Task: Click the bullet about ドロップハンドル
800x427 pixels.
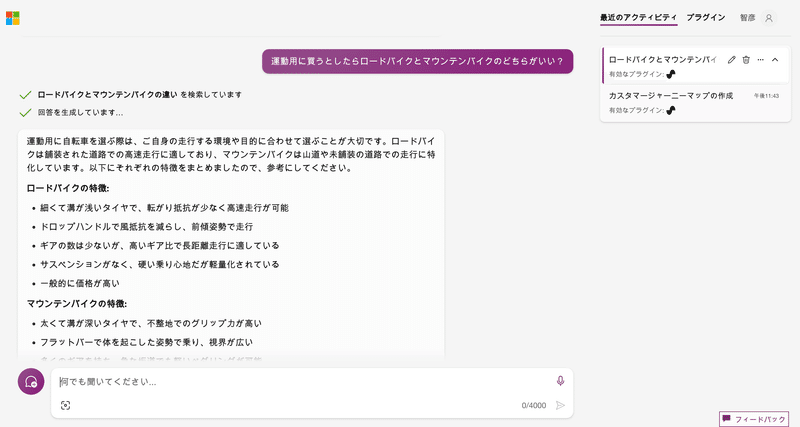Action: click(146, 227)
